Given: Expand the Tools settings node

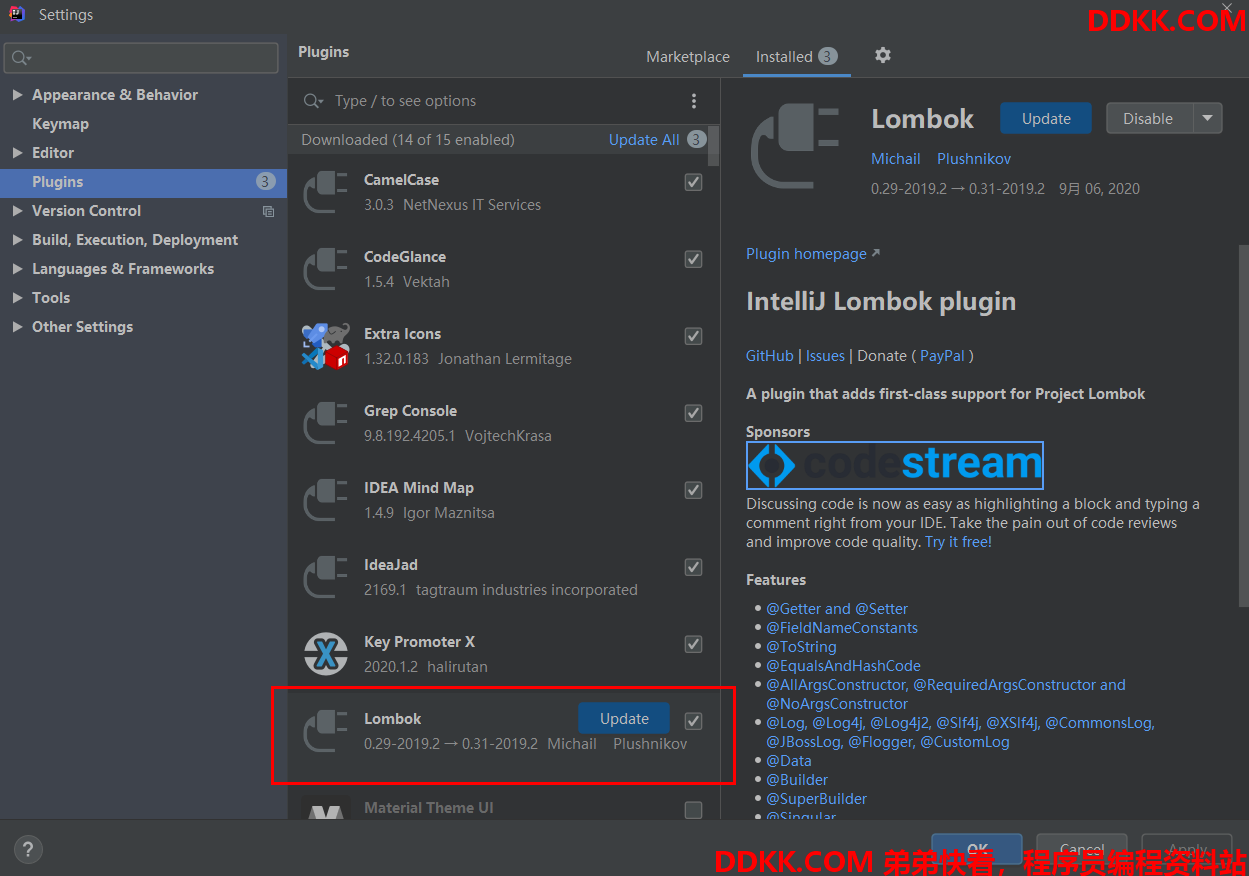Looking at the screenshot, I should point(17,298).
